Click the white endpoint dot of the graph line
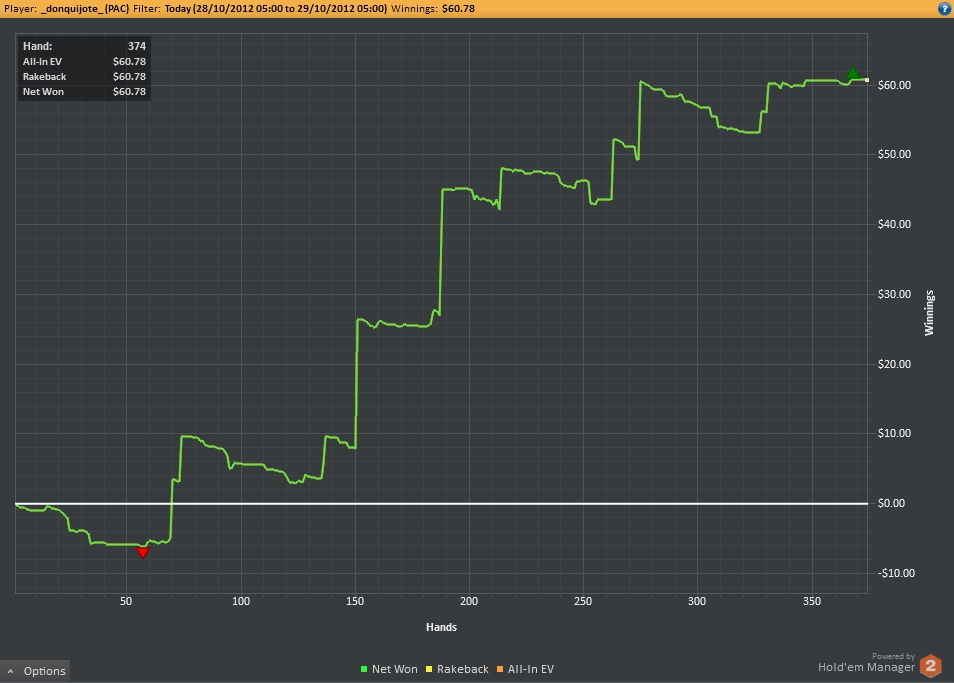This screenshot has width=954, height=683. click(867, 80)
